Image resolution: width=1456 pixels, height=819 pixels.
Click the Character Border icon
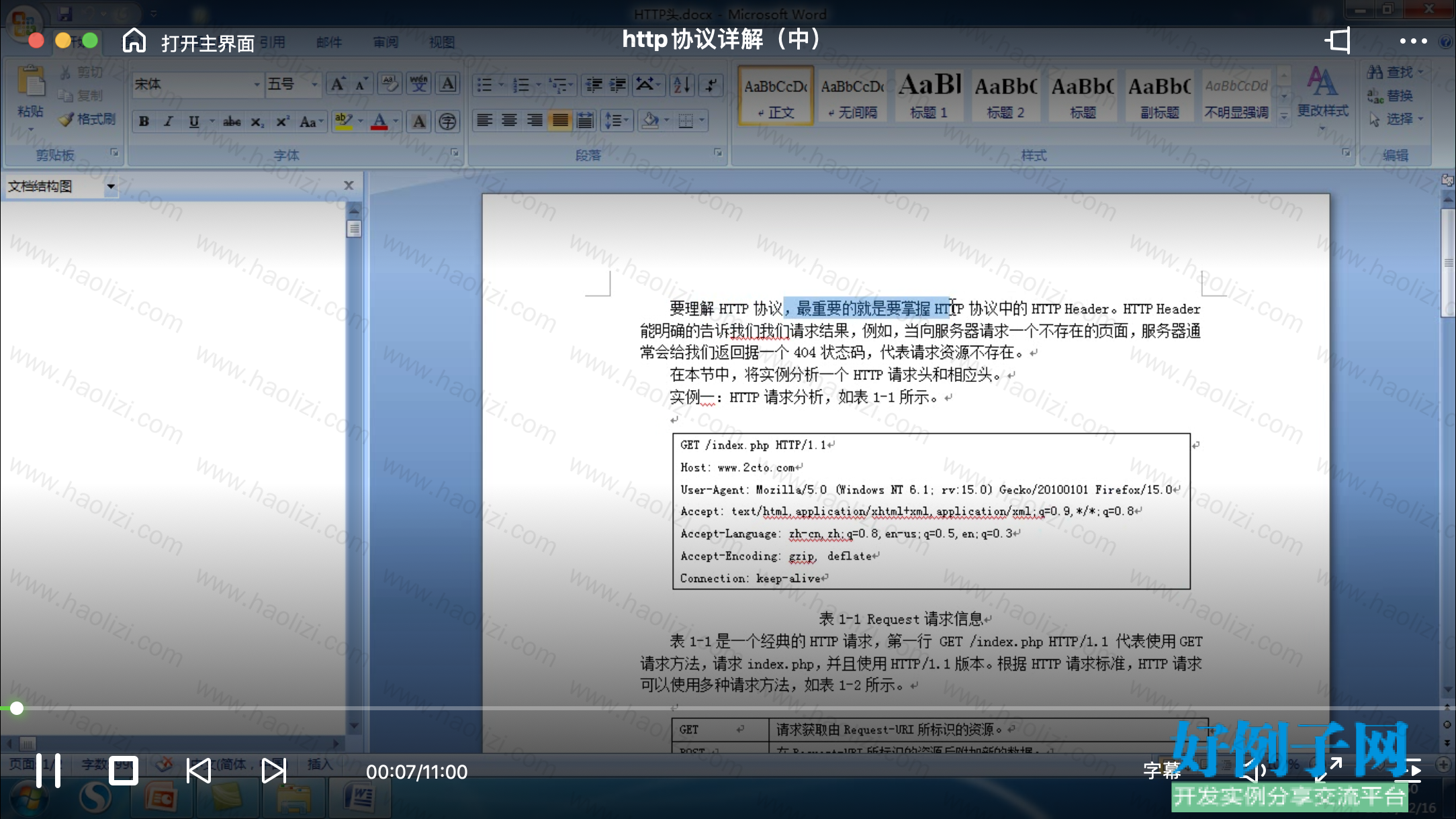(x=448, y=84)
